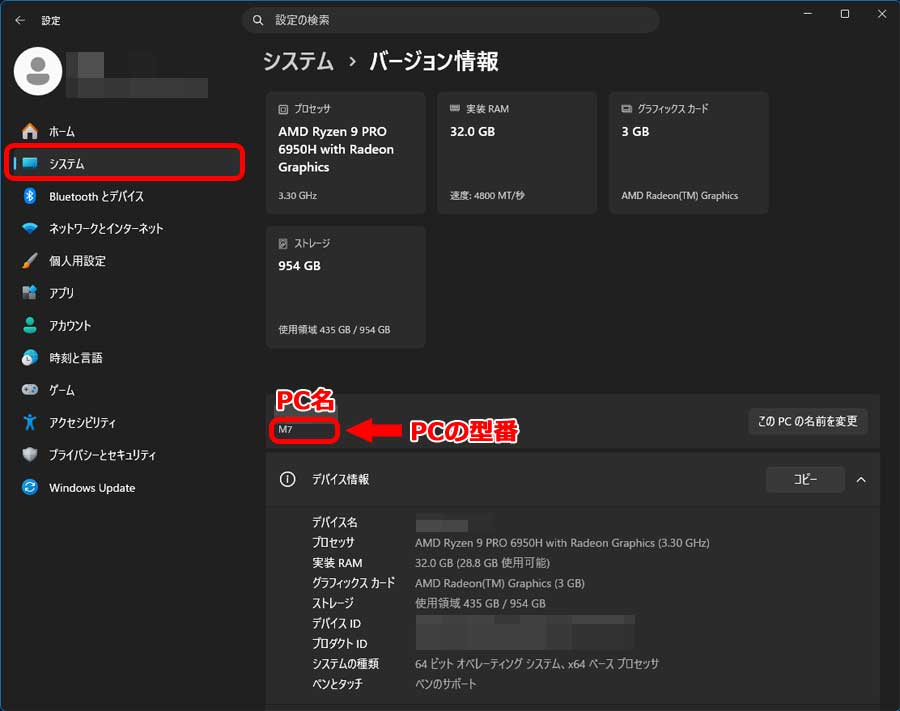Click the Home house icon
The image size is (900, 711).
[30, 131]
